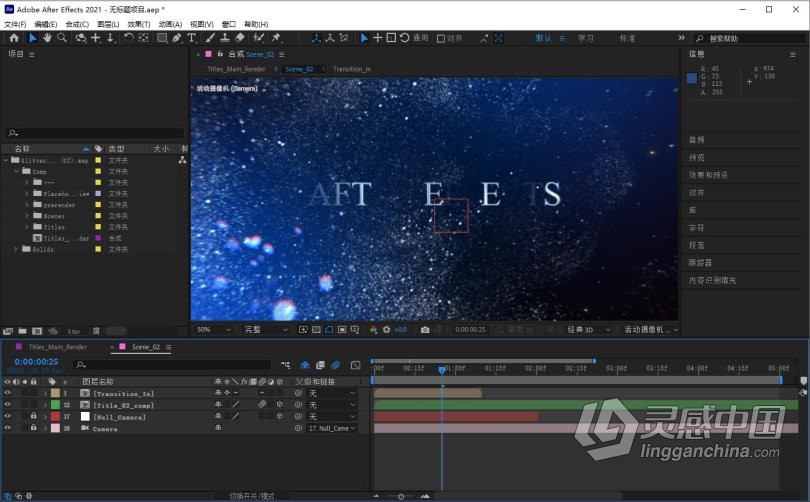Click the trash delete icon in Project panel
Image resolution: width=810 pixels, height=502 pixels.
(96, 331)
